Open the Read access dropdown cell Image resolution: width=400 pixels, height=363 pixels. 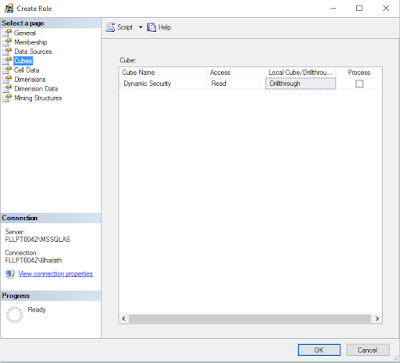coord(236,84)
